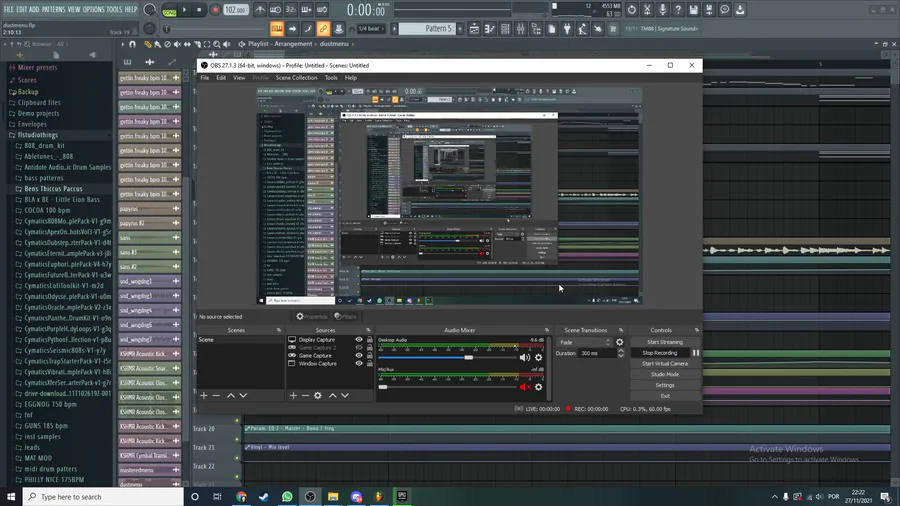Open the mixer from FL Studio toolbar
The width and height of the screenshot is (900, 506).
click(x=521, y=29)
